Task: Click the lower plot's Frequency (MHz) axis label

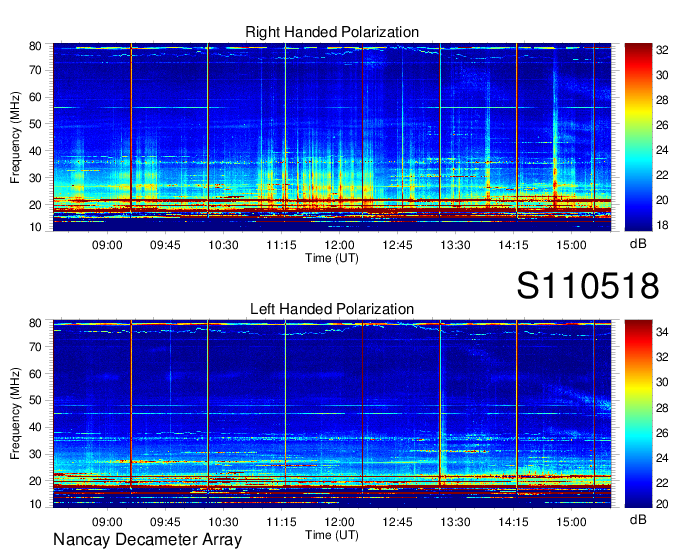Action: 15,414
